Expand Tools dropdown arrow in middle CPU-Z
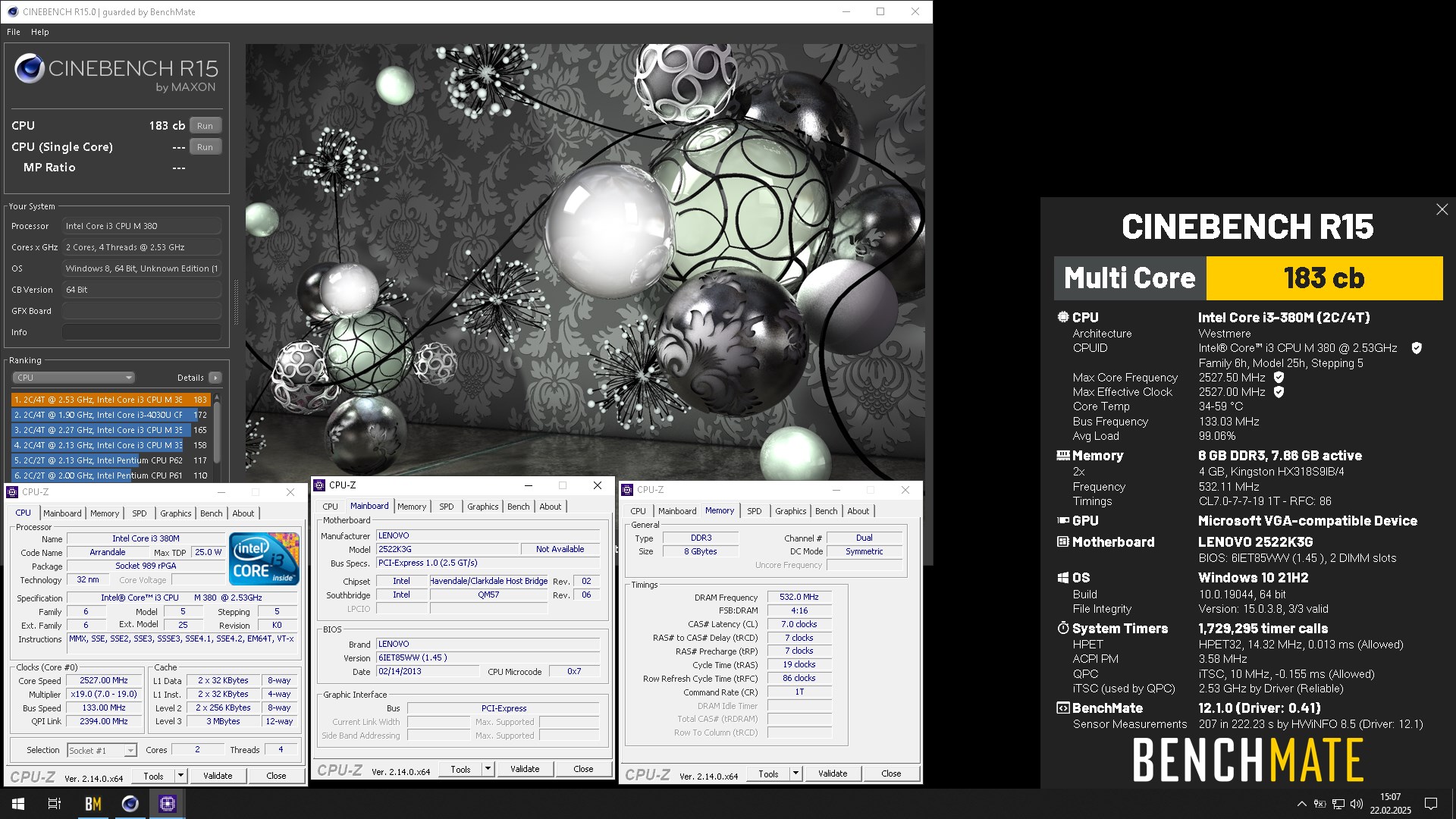The image size is (1456, 819). [x=488, y=770]
